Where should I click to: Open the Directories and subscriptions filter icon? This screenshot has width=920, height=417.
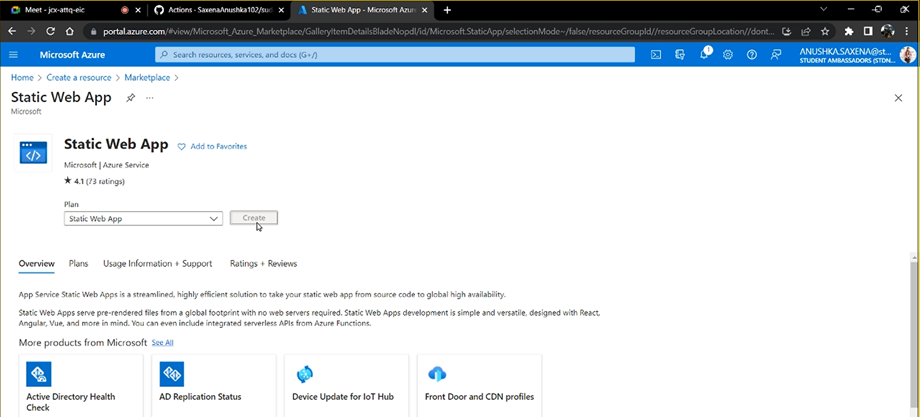(x=680, y=55)
